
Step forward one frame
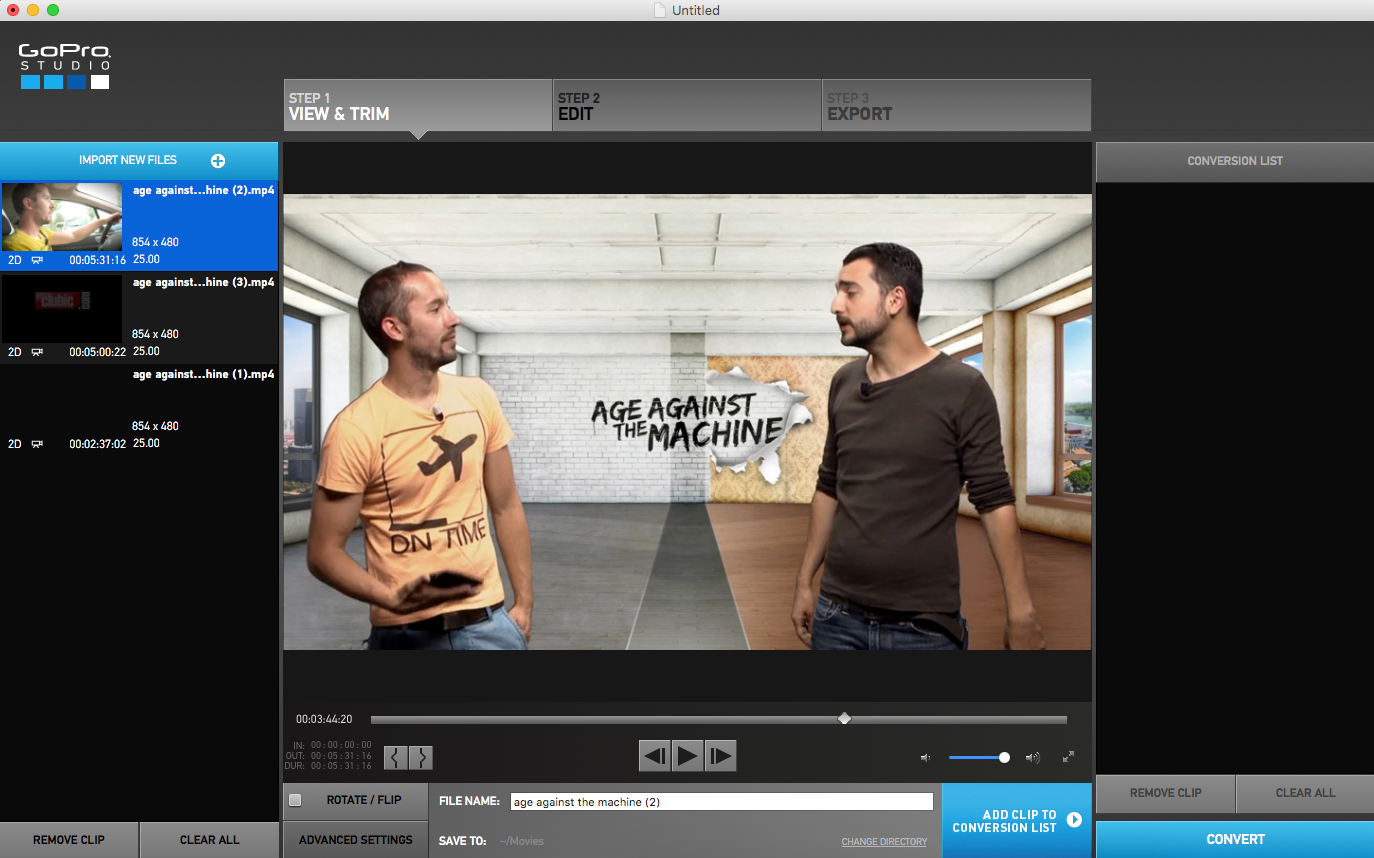point(720,756)
